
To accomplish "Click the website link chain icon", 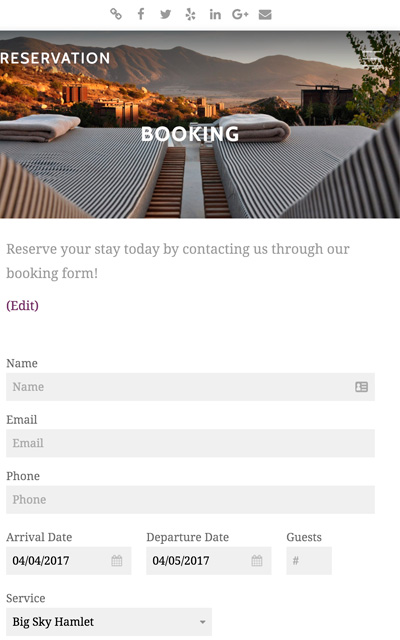I will pyautogui.click(x=116, y=14).
